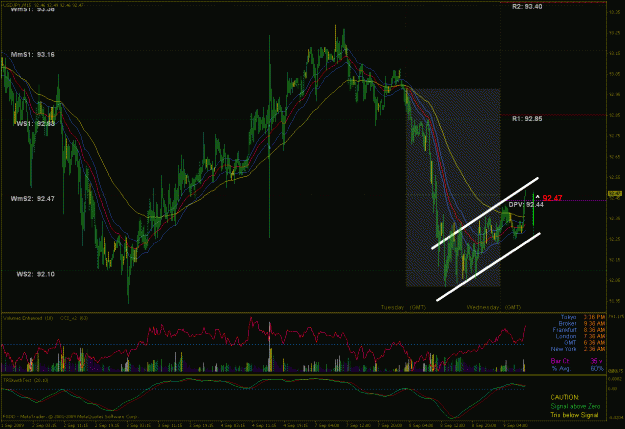The image size is (625, 429).
Task: Click the New York clock row
Action: coord(578,349)
